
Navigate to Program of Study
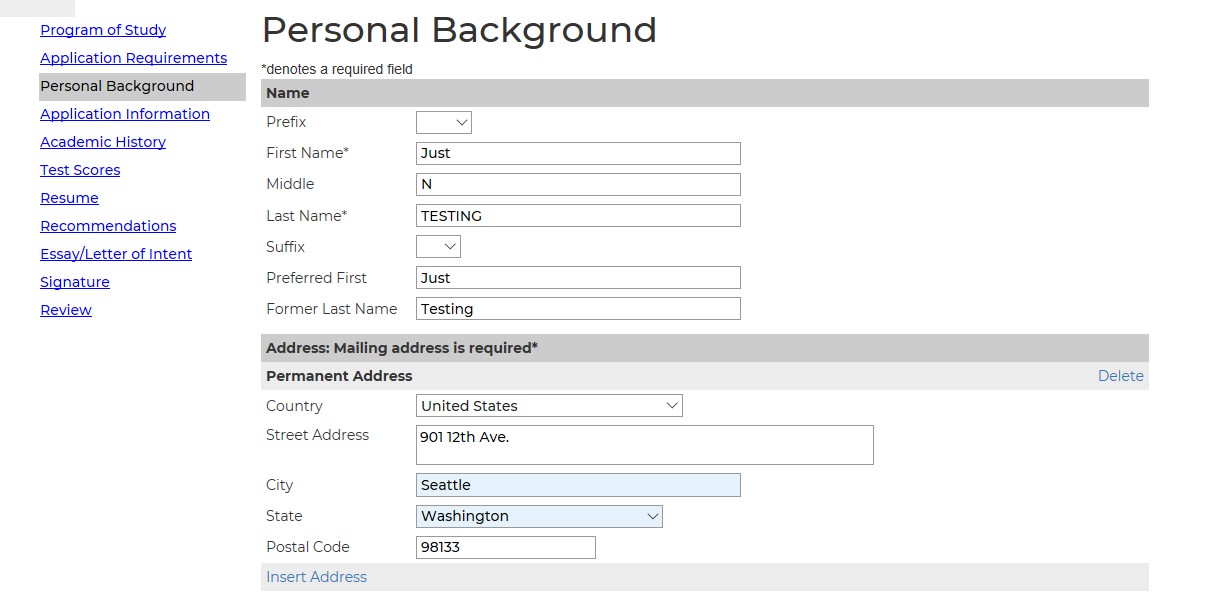(102, 30)
